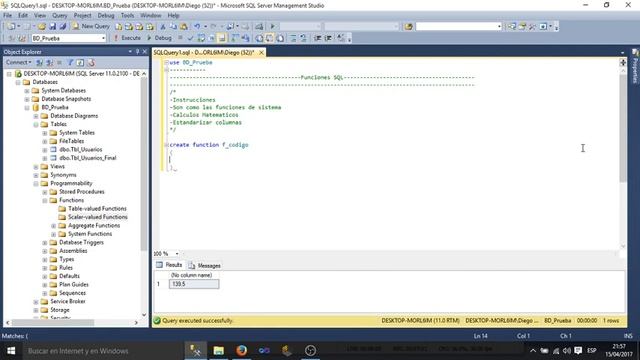
Task: Uncomment selected lines icon
Action: pyautogui.click(x=303, y=38)
